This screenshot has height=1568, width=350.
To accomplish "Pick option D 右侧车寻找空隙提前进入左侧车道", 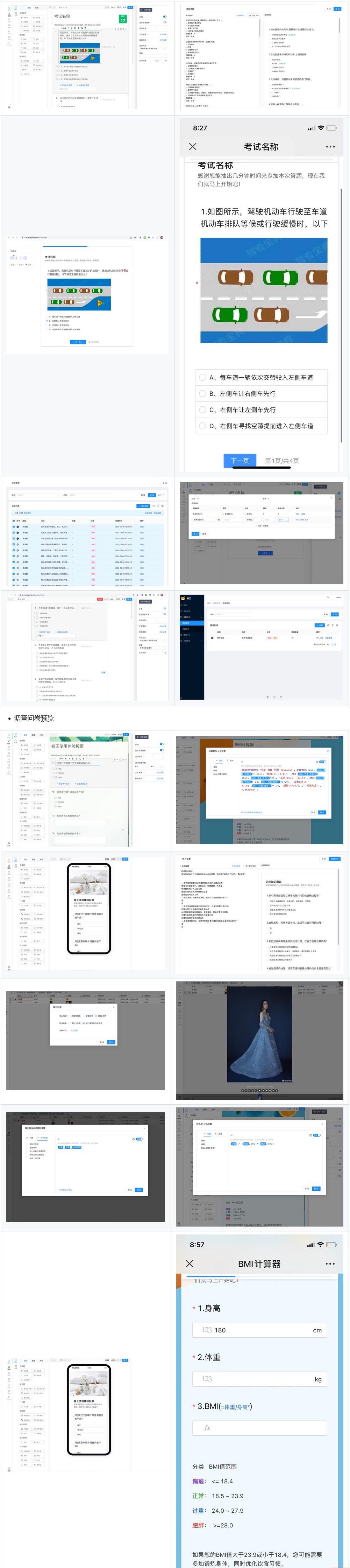I will click(261, 426).
